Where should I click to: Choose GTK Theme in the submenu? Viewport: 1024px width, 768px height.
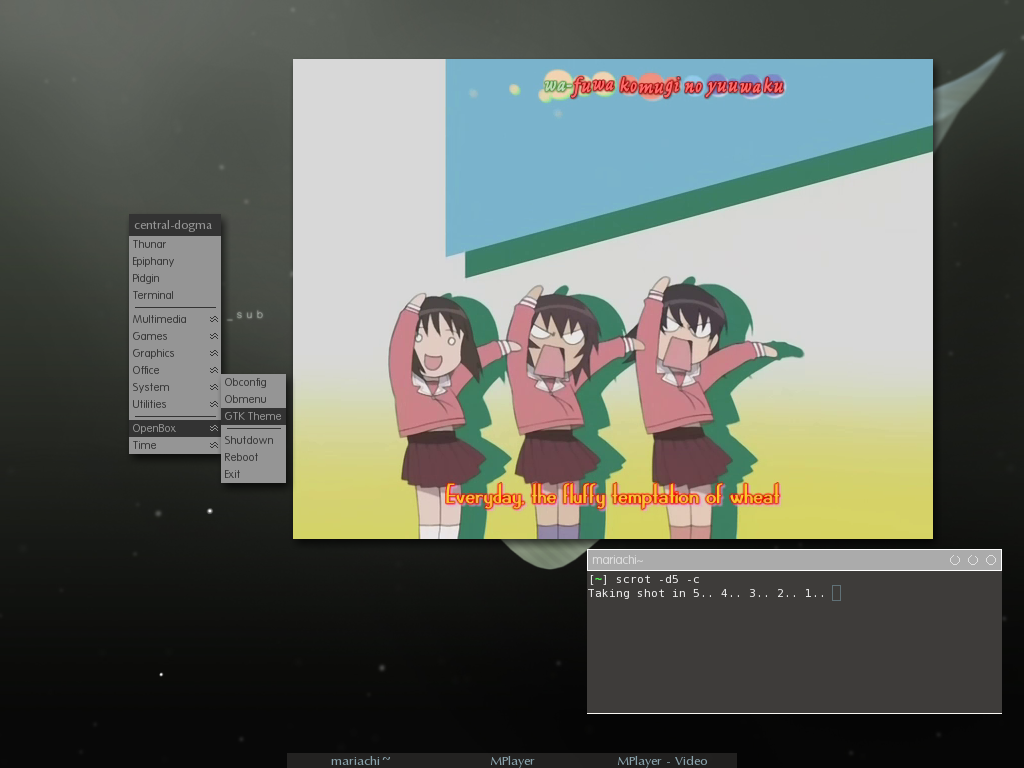[x=253, y=417]
